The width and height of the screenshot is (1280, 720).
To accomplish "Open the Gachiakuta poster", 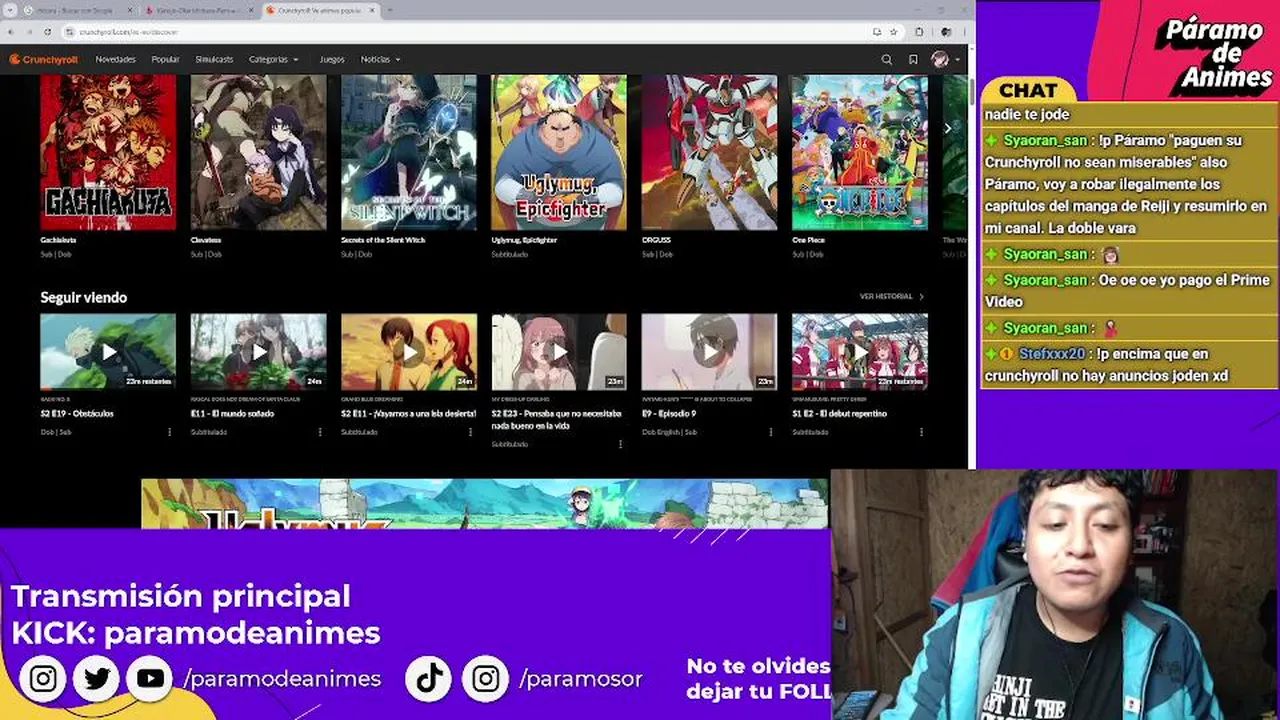I will tap(108, 152).
